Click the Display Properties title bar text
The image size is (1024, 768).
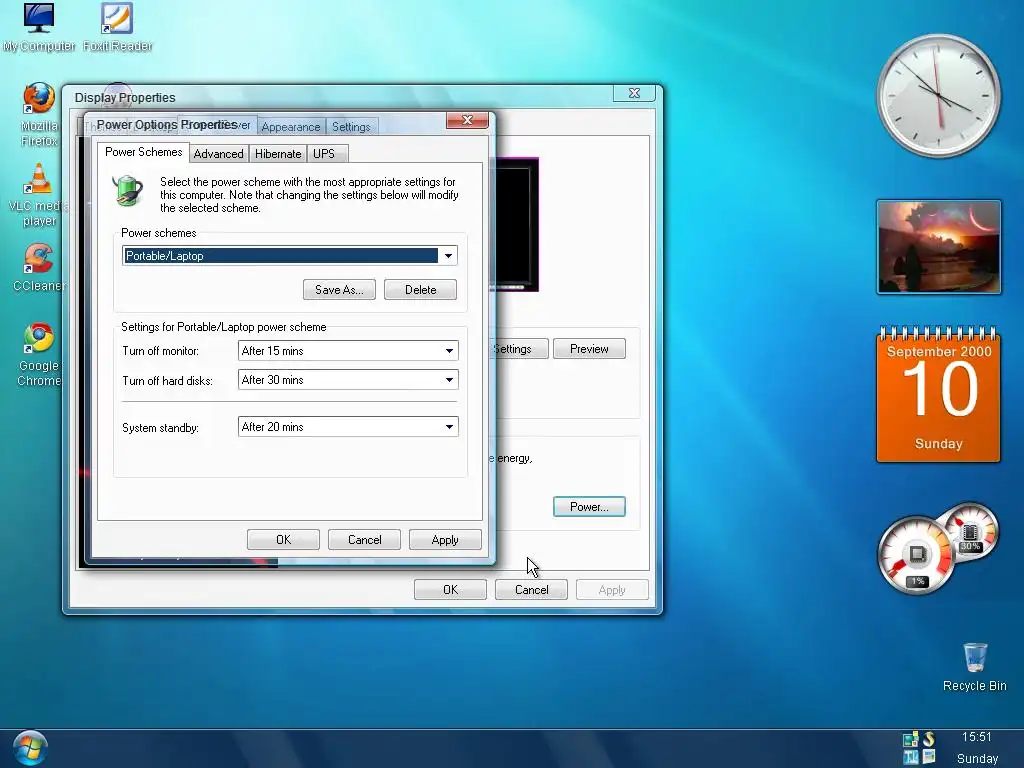coord(125,98)
